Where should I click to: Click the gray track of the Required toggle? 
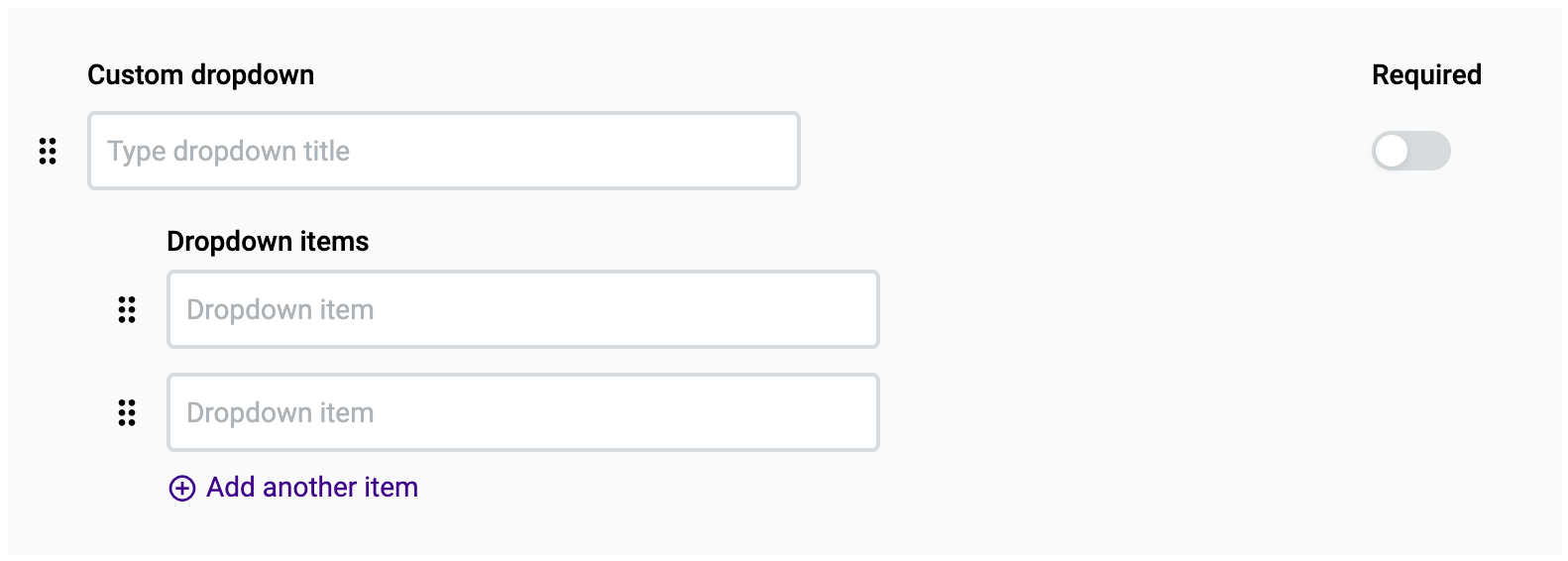click(1429, 151)
